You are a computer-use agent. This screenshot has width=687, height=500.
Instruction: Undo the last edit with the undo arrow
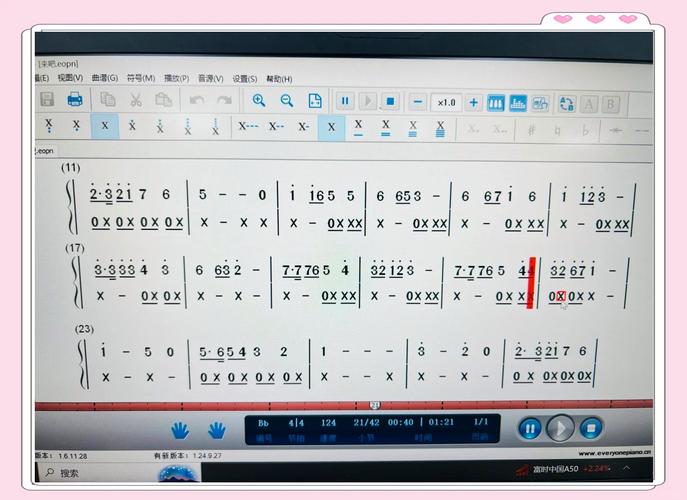[x=197, y=100]
